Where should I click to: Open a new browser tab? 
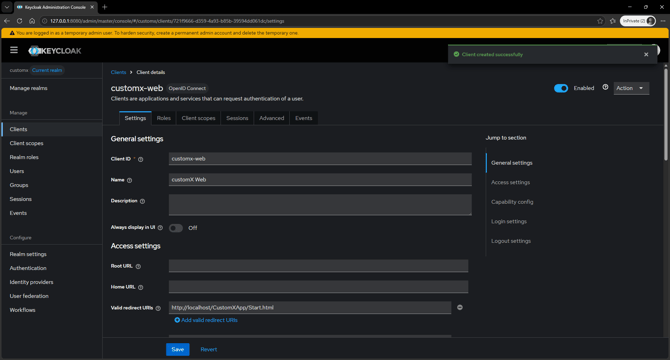105,7
